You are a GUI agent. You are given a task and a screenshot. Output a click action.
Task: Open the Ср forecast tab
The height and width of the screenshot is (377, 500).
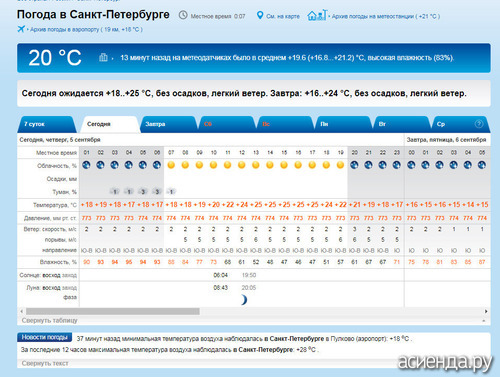pyautogui.click(x=461, y=124)
